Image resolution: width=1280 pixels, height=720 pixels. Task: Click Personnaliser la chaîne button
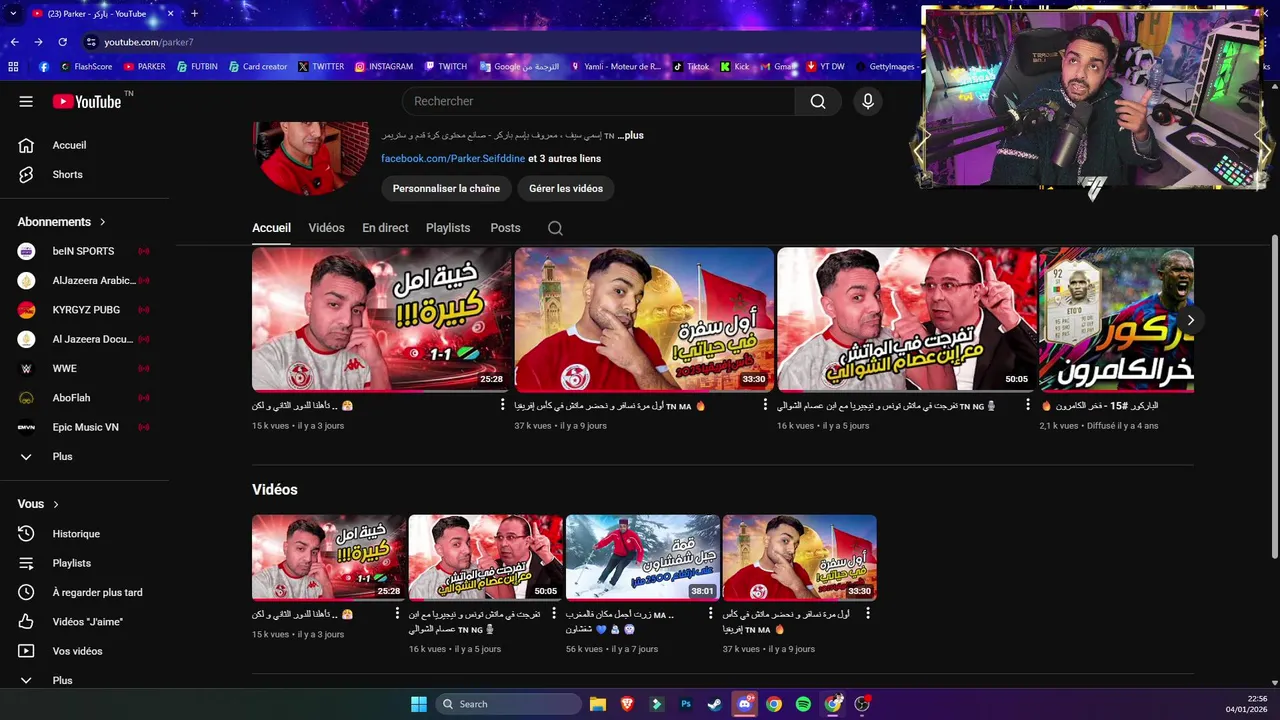click(x=446, y=188)
